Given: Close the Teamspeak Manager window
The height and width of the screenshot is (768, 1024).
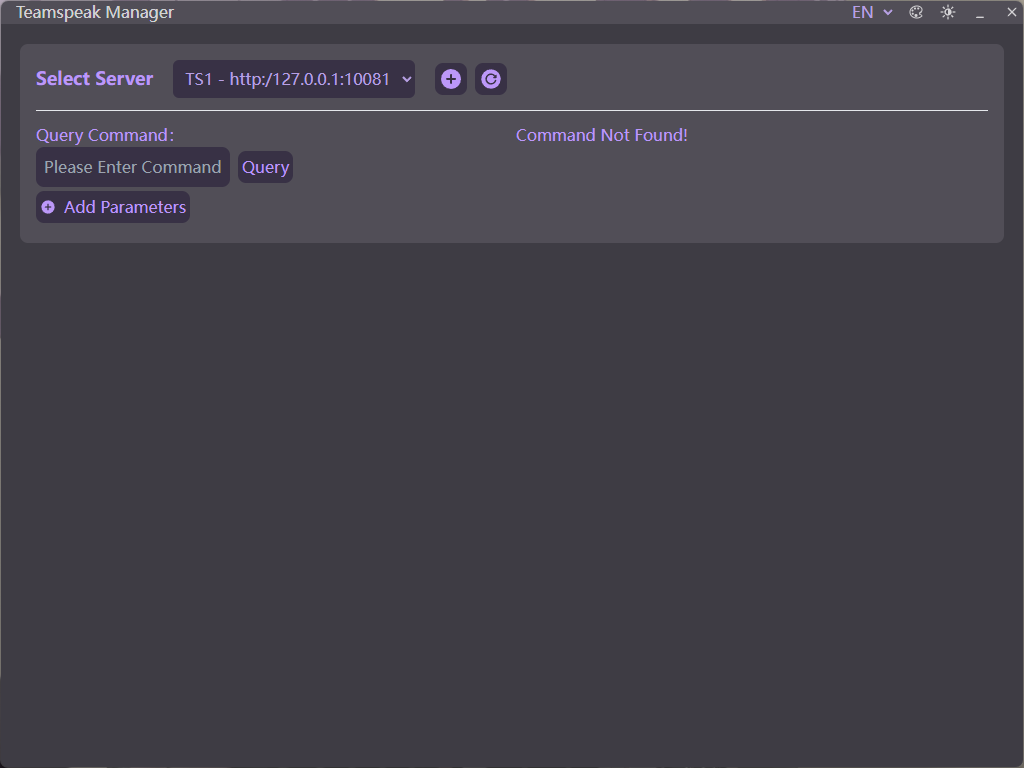Looking at the screenshot, I should [1012, 12].
